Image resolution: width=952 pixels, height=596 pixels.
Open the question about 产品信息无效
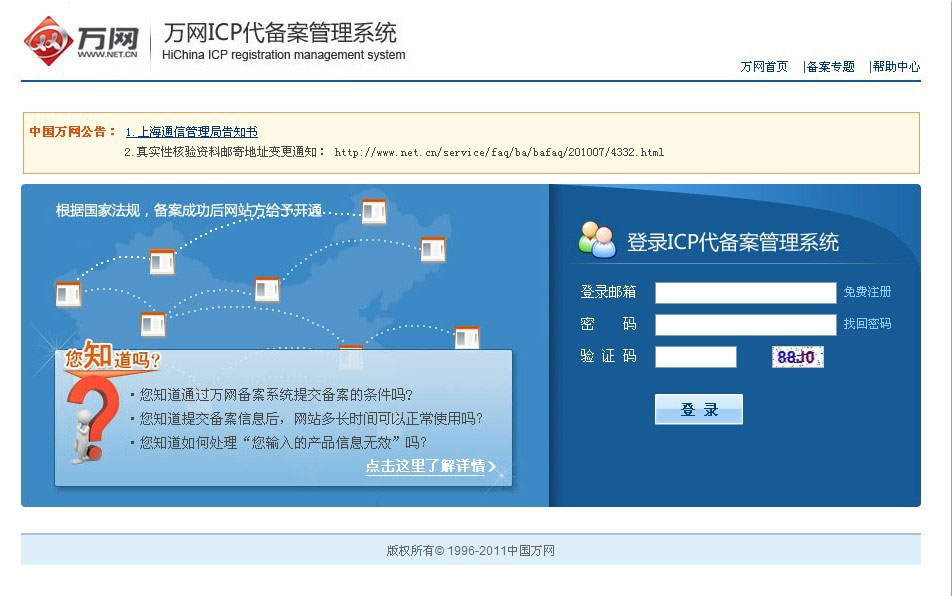[x=283, y=442]
